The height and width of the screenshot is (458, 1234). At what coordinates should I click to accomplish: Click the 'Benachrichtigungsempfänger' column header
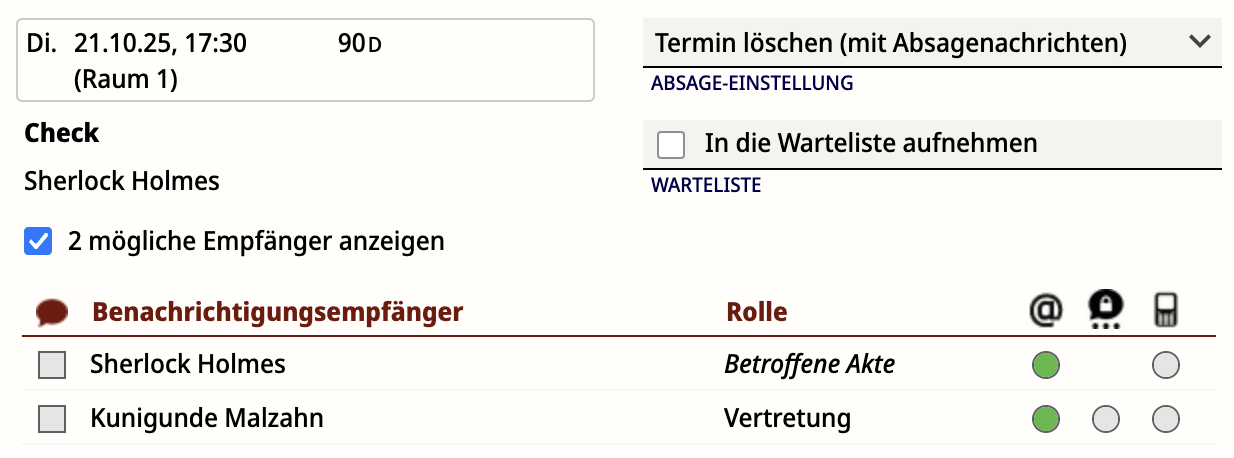(x=277, y=312)
